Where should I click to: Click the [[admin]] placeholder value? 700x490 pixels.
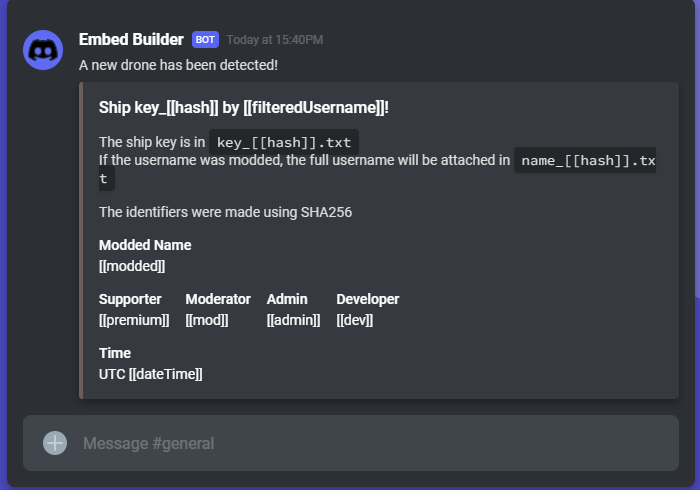293,320
